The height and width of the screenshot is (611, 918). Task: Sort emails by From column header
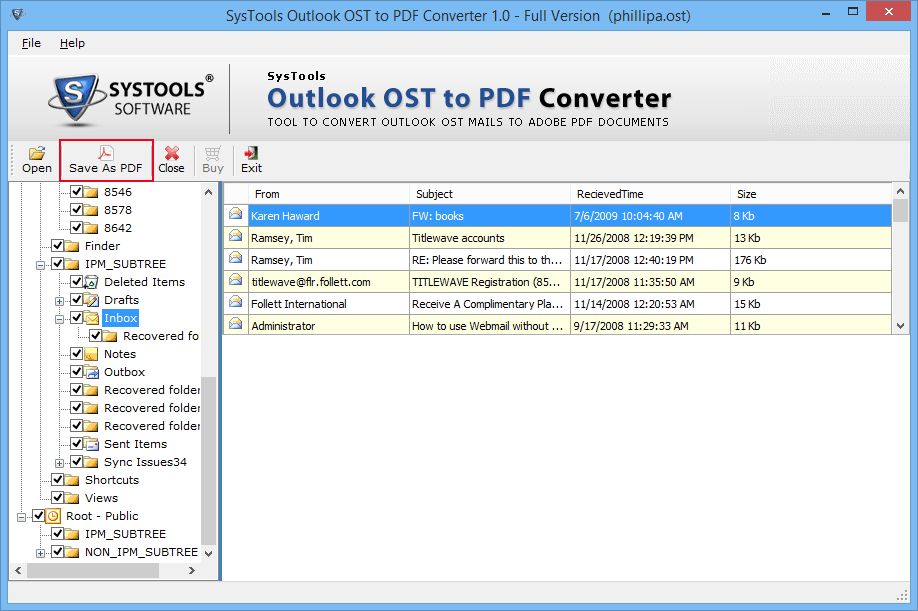click(x=328, y=194)
